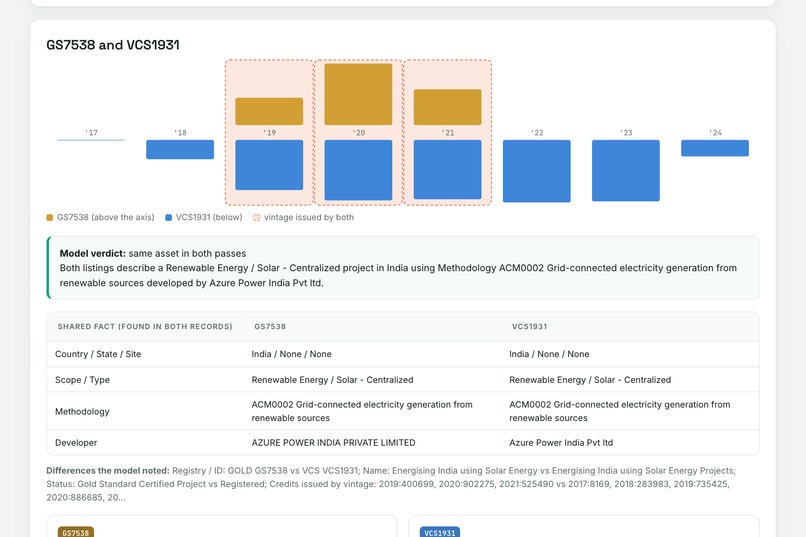806x537 pixels.
Task: Select the gold GS7538 bar for '20
Action: click(x=358, y=94)
